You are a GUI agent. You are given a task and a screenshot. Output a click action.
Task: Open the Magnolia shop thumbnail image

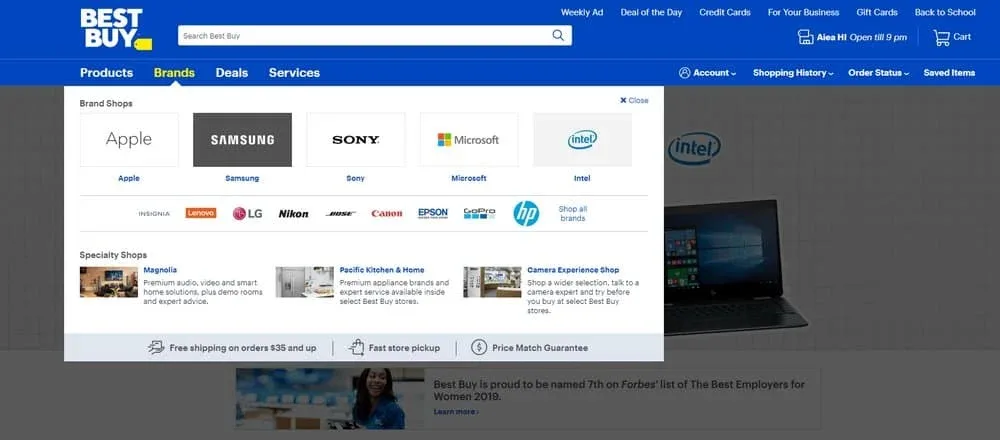tap(108, 282)
